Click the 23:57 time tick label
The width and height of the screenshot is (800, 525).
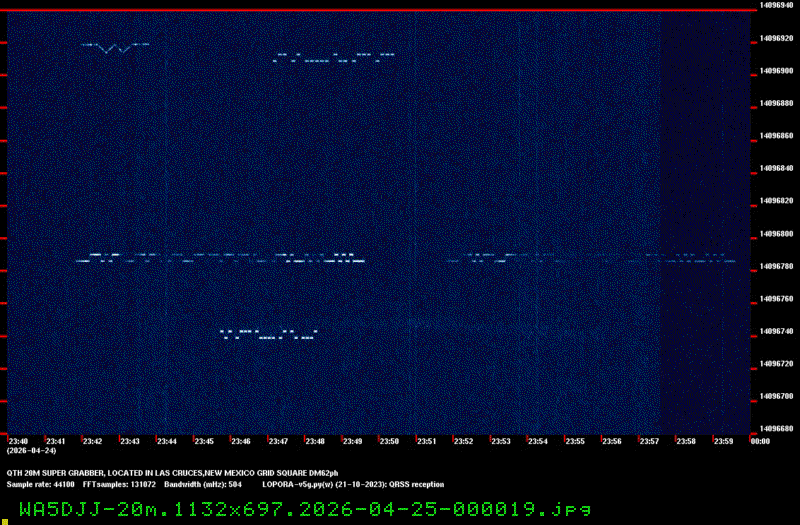point(648,441)
